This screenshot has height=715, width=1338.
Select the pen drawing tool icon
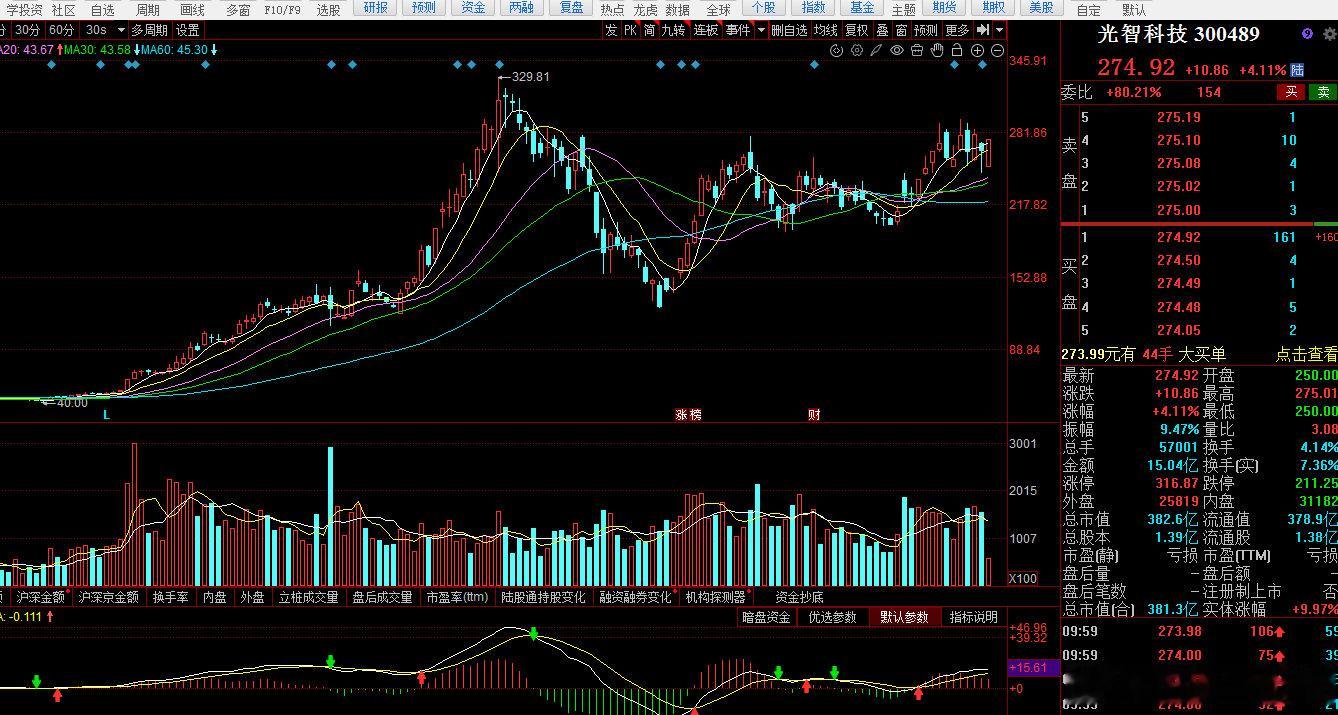(x=877, y=50)
